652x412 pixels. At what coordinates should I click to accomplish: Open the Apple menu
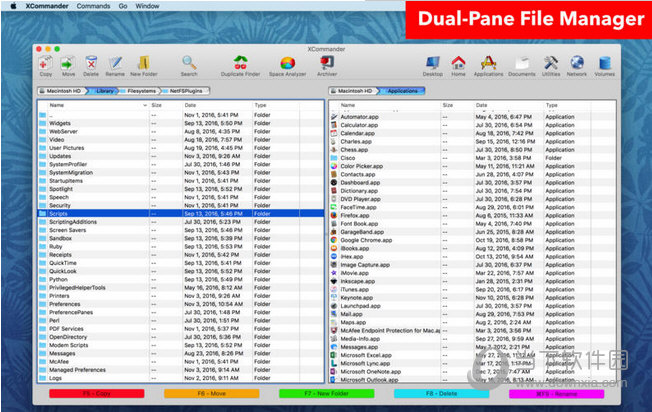[13, 6]
